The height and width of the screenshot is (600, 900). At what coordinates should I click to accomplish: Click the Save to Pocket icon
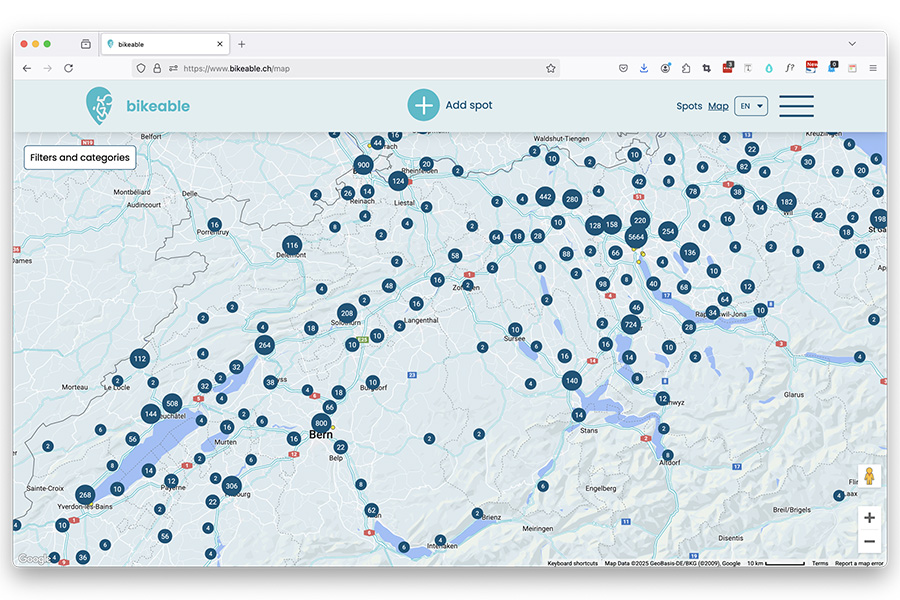[623, 68]
